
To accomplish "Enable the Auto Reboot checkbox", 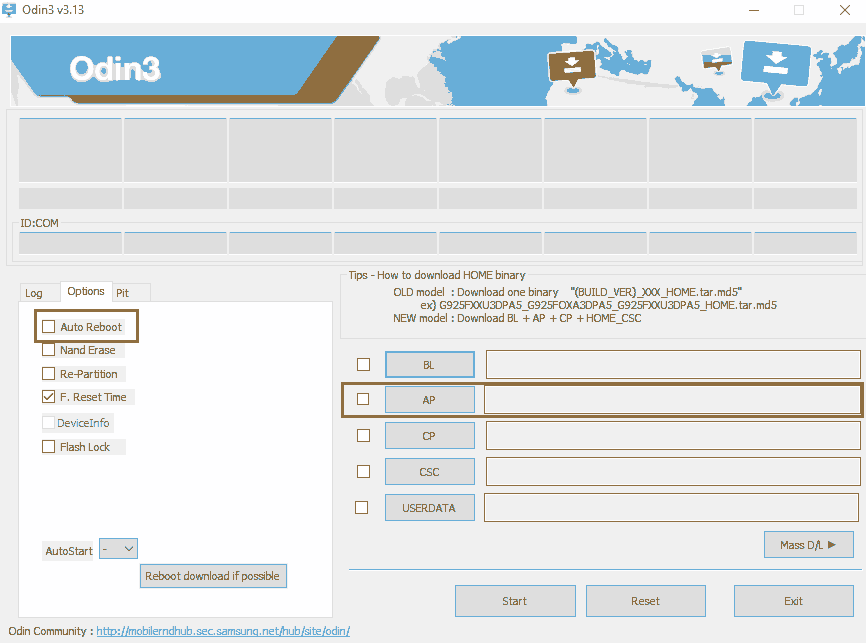I will (x=49, y=326).
